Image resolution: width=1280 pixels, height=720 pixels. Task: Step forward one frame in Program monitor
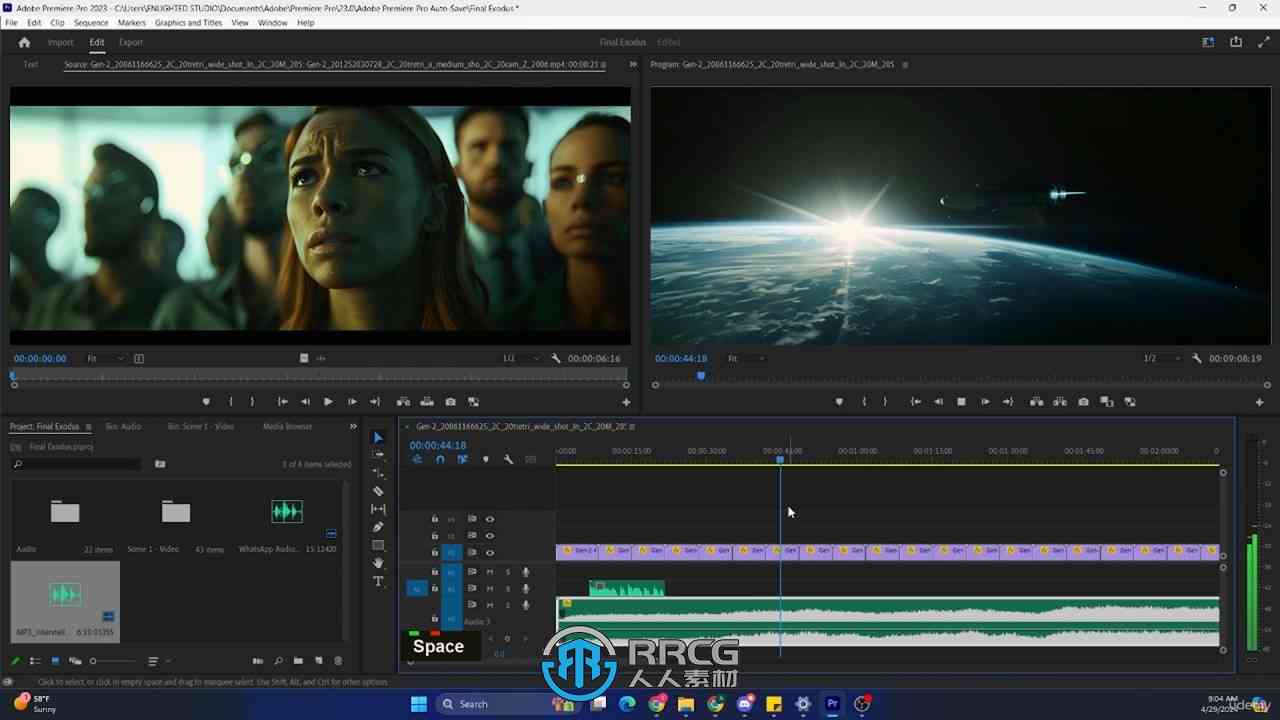[x=985, y=401]
